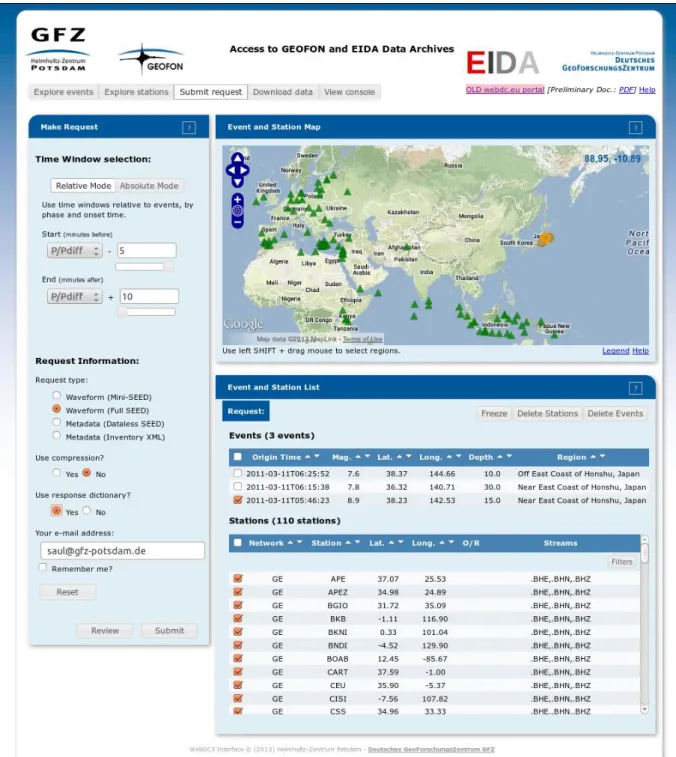
Task: Open help icon in Event and Station Map header
Action: [635, 127]
